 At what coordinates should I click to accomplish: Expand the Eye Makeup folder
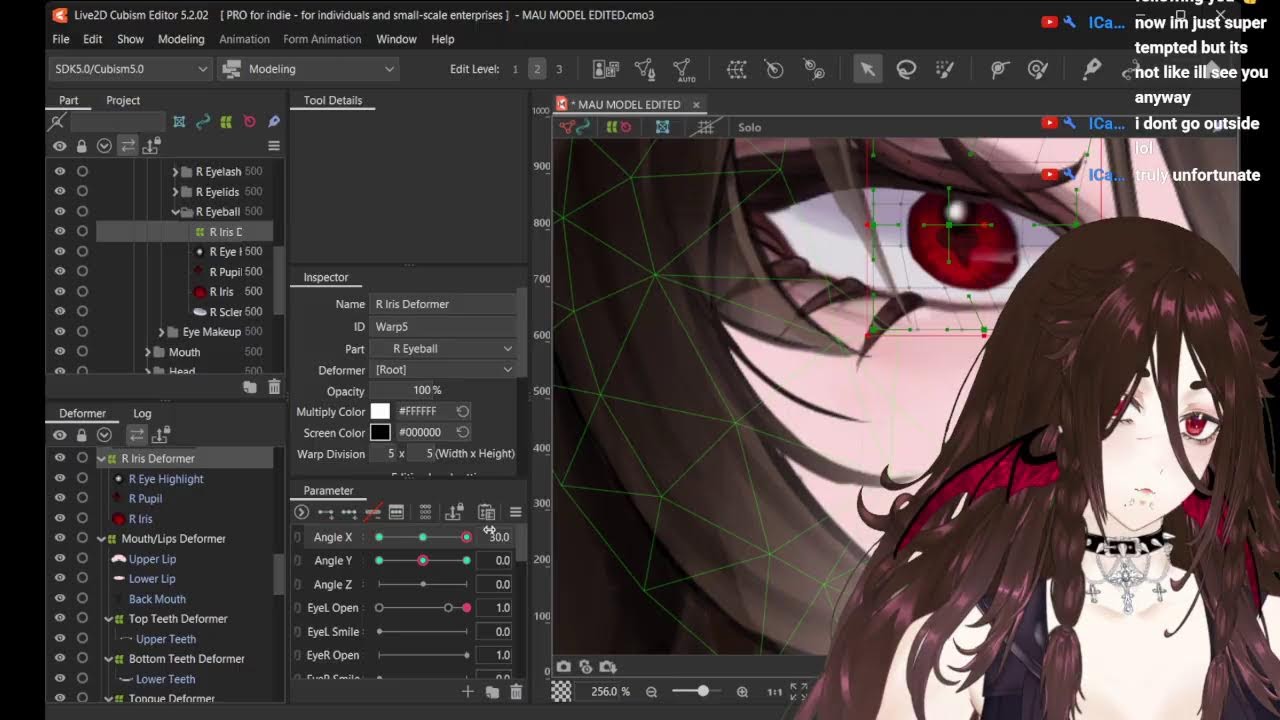(x=161, y=332)
